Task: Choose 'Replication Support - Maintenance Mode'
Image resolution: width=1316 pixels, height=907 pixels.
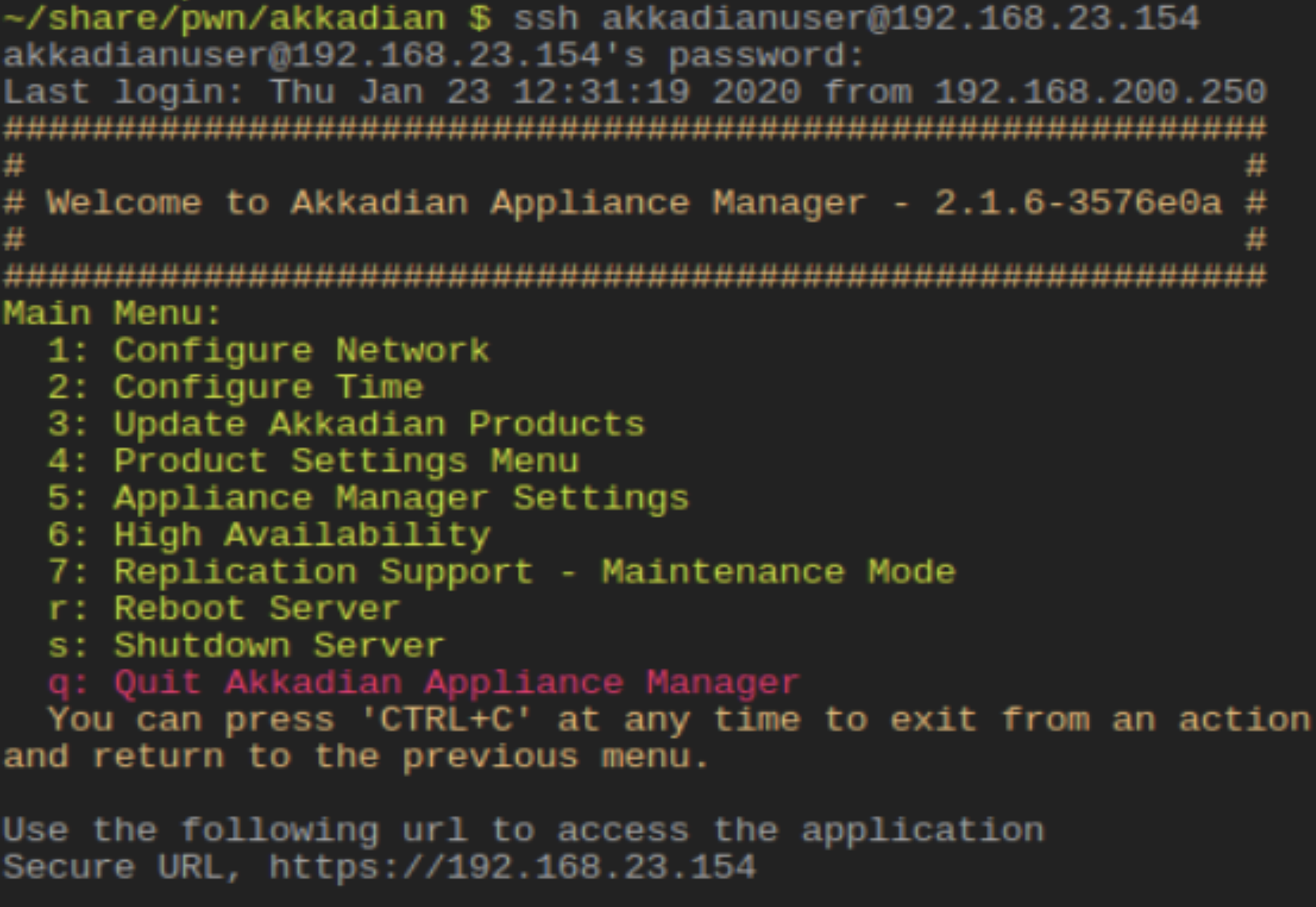Action: tap(534, 572)
